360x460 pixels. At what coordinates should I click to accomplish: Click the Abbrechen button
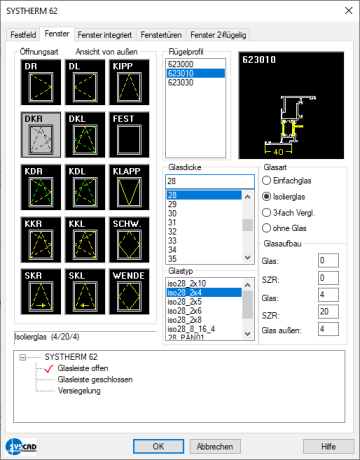(215, 447)
